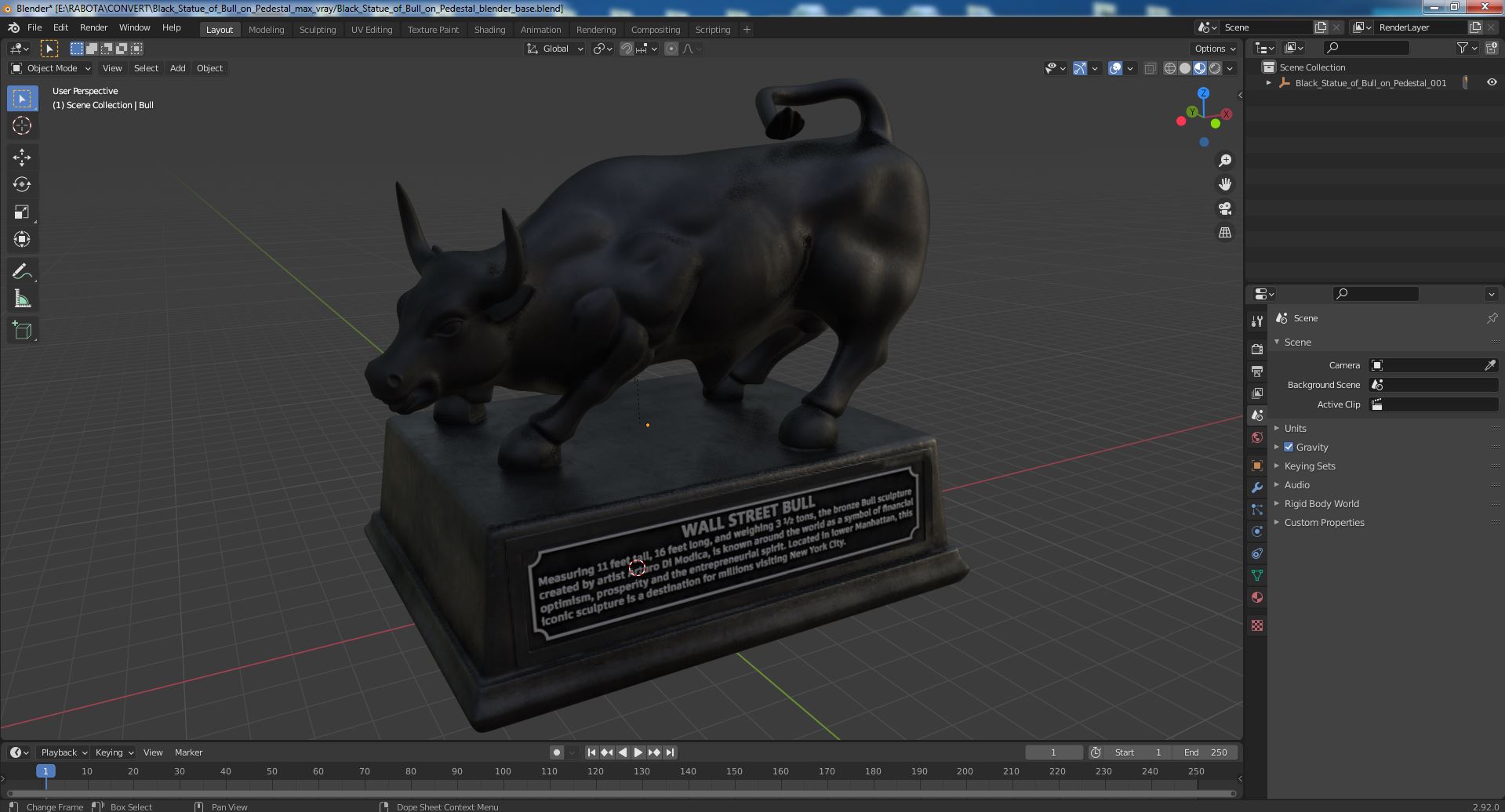This screenshot has height=812, width=1505.
Task: Pick the Annotate pencil tool
Action: pos(22,271)
